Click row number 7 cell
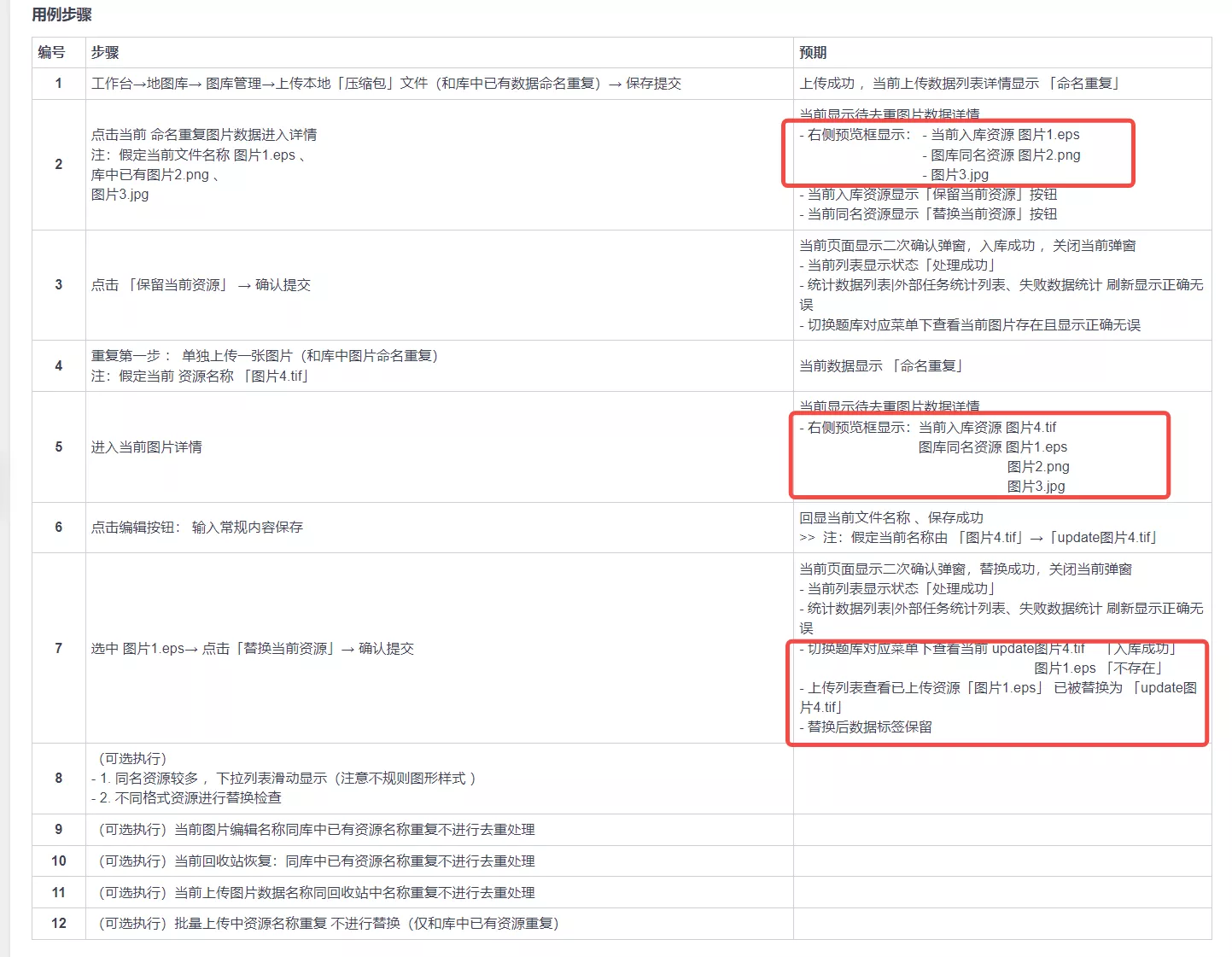 [x=58, y=648]
